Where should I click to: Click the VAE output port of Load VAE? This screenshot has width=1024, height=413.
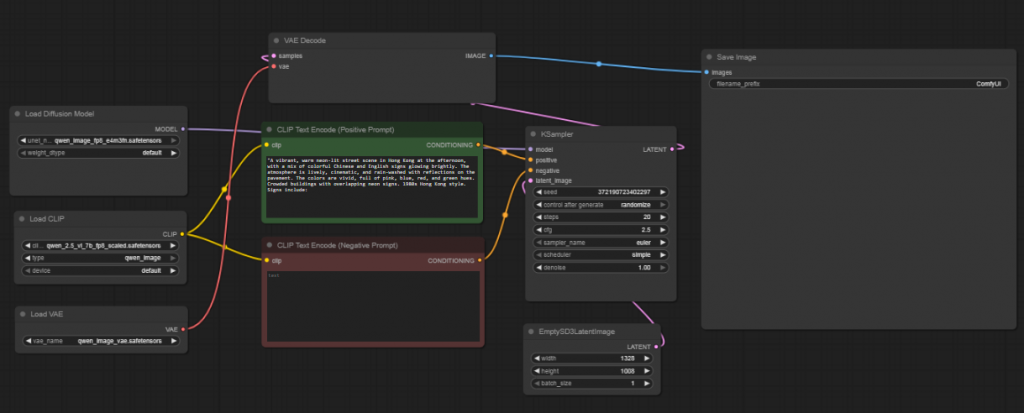tap(183, 329)
